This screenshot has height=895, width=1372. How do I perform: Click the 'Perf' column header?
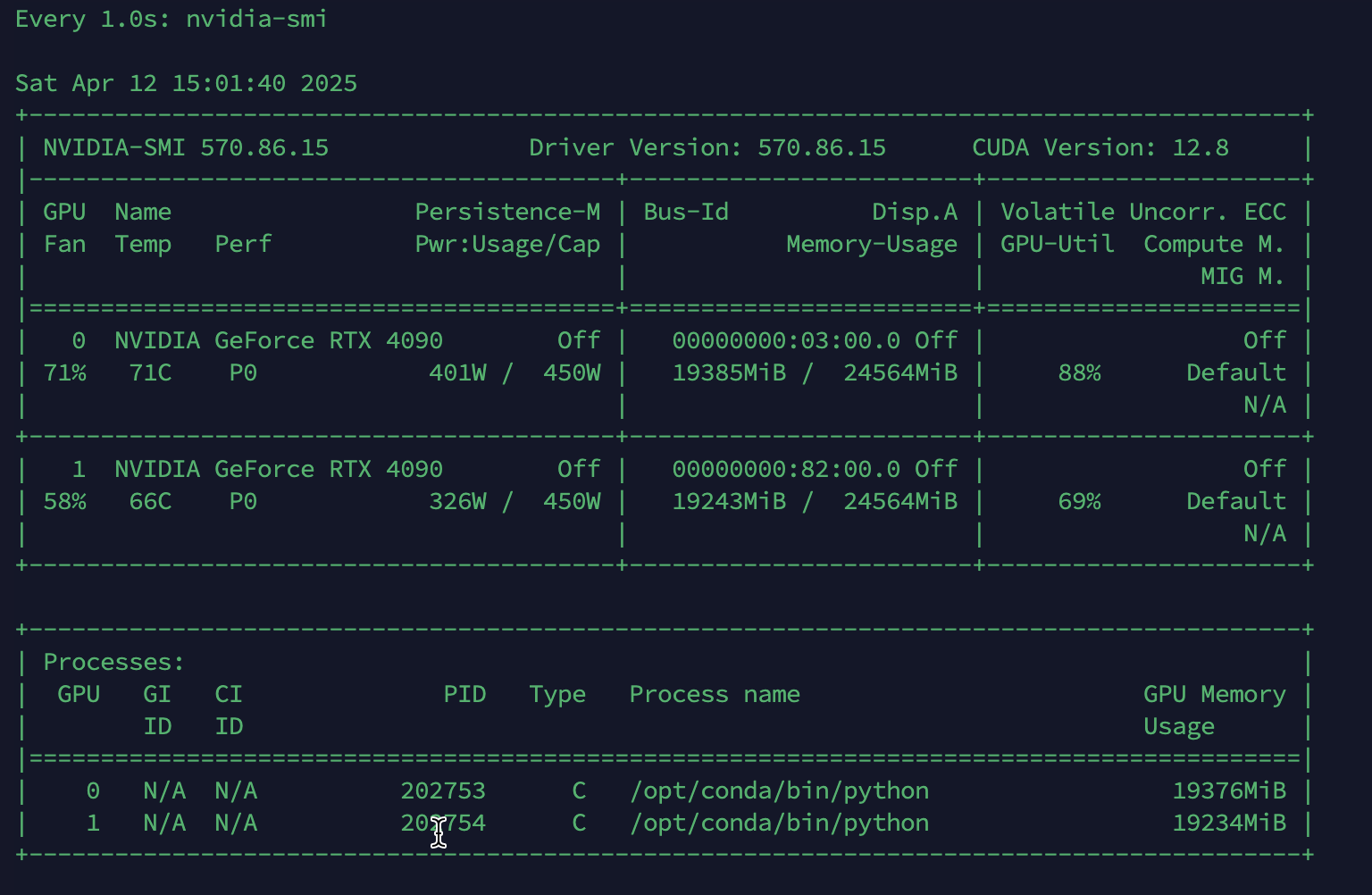(x=243, y=244)
